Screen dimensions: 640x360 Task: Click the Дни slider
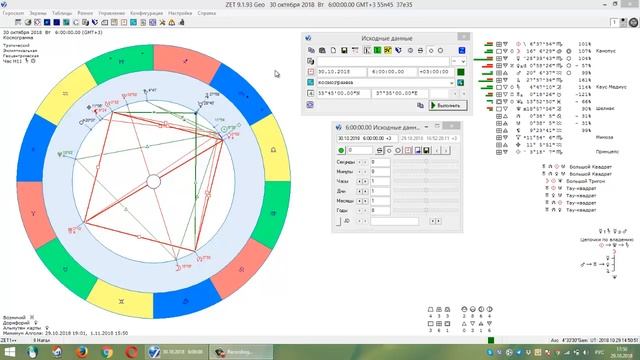pos(426,191)
